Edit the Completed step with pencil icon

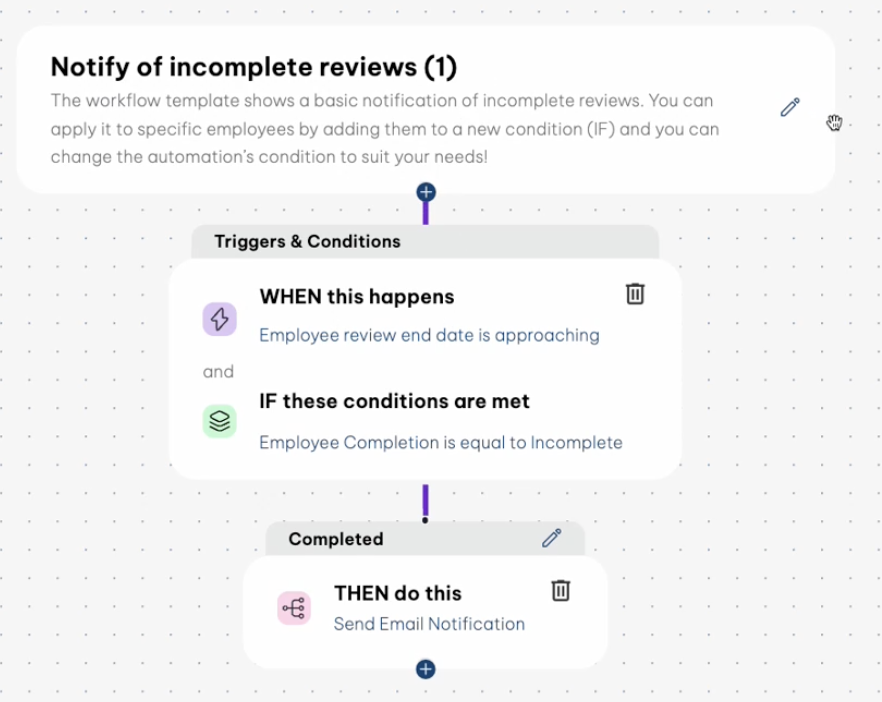(x=551, y=538)
